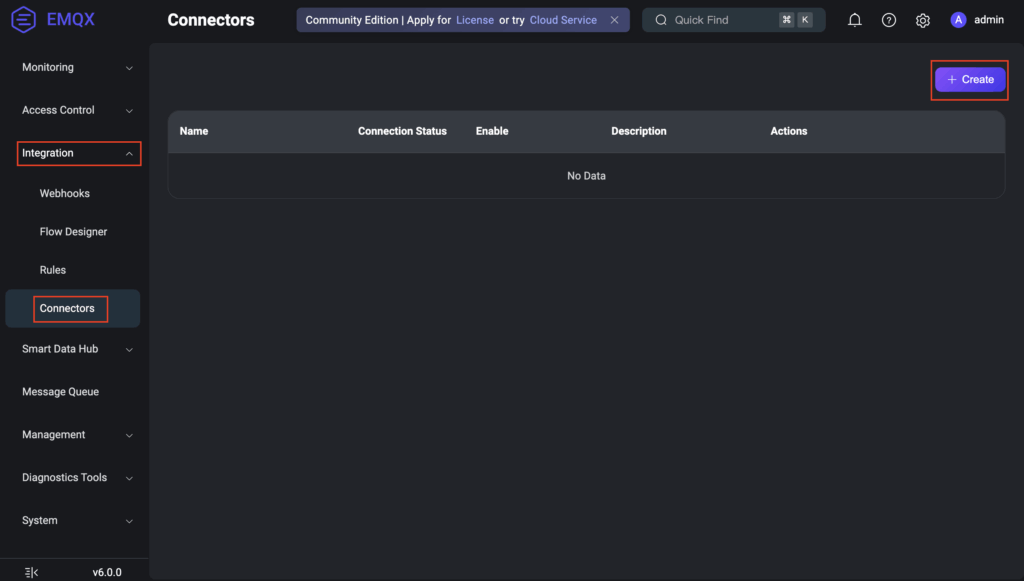Open Message Queue page
Image resolution: width=1024 pixels, height=581 pixels.
click(61, 392)
